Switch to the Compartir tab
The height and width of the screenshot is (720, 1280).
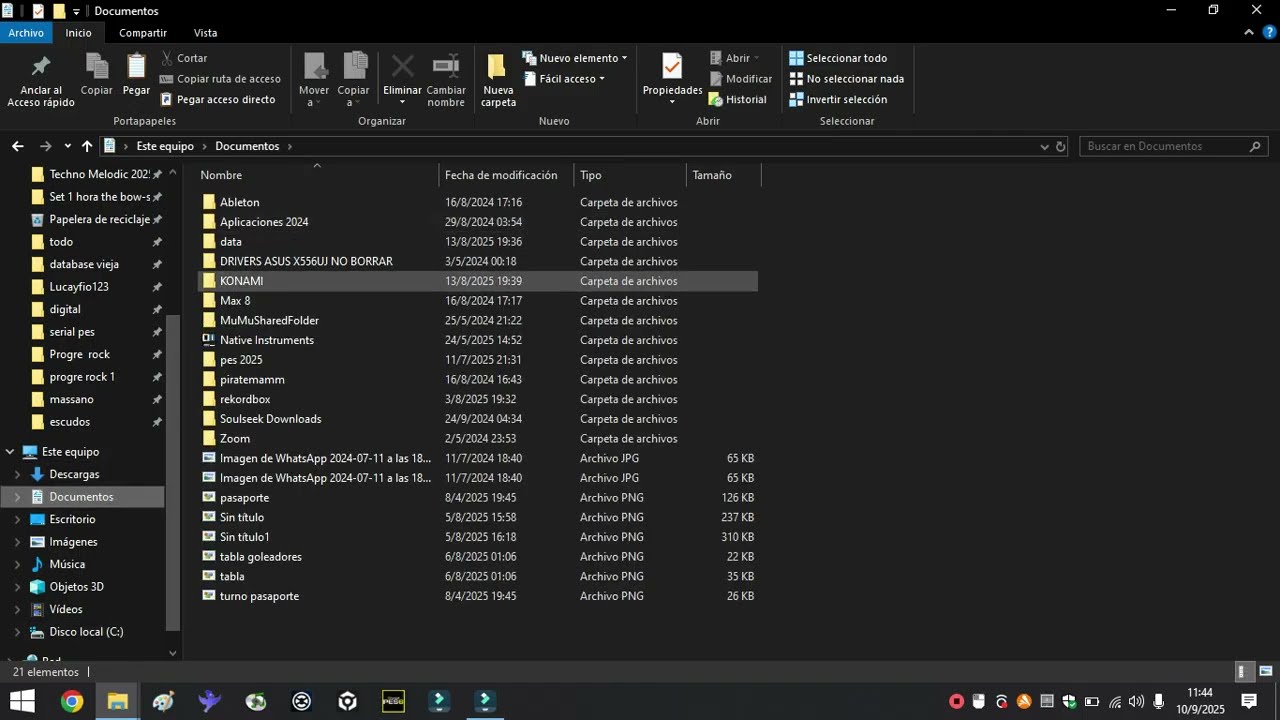point(143,33)
